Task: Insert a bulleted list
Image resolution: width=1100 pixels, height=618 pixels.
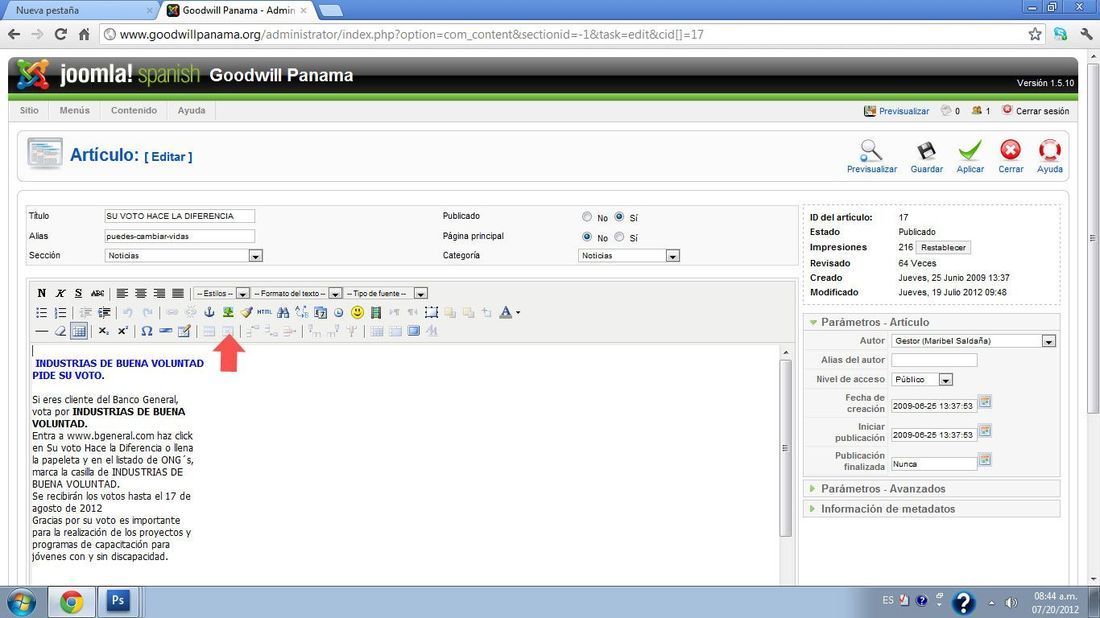Action: [x=41, y=312]
